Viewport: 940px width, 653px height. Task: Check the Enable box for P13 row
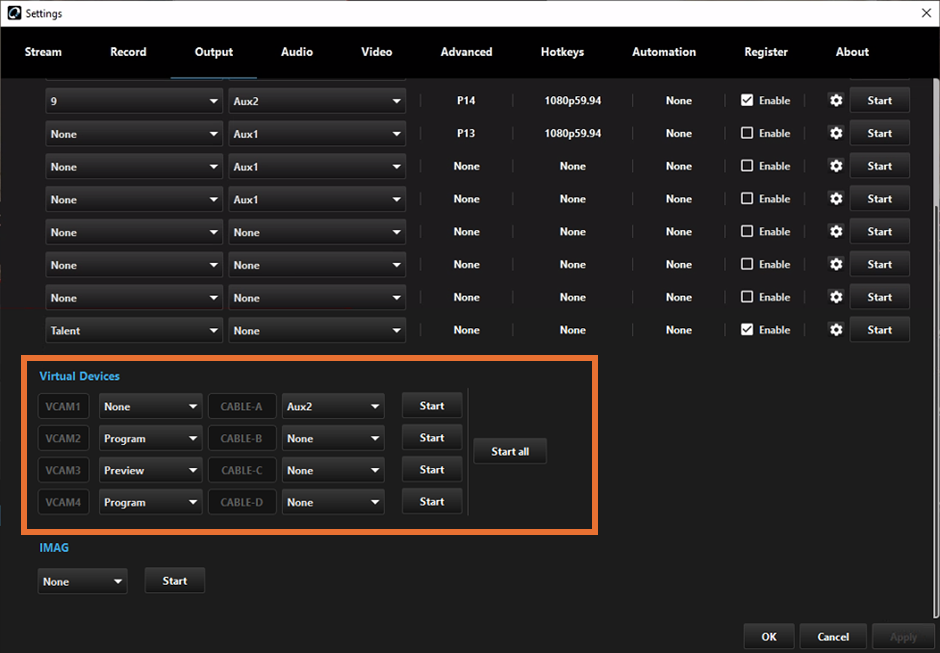[x=747, y=133]
